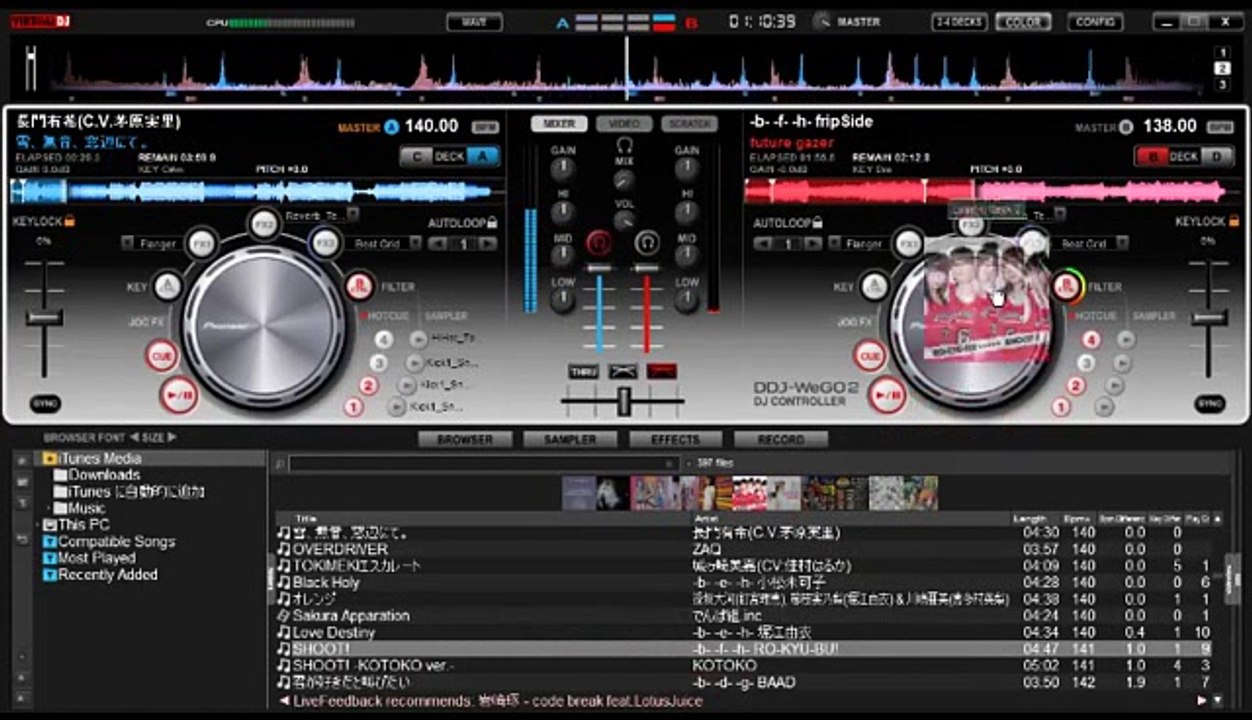The height and width of the screenshot is (720, 1252).
Task: Open the Beat Grid dropdown on right deck
Action: click(1123, 243)
